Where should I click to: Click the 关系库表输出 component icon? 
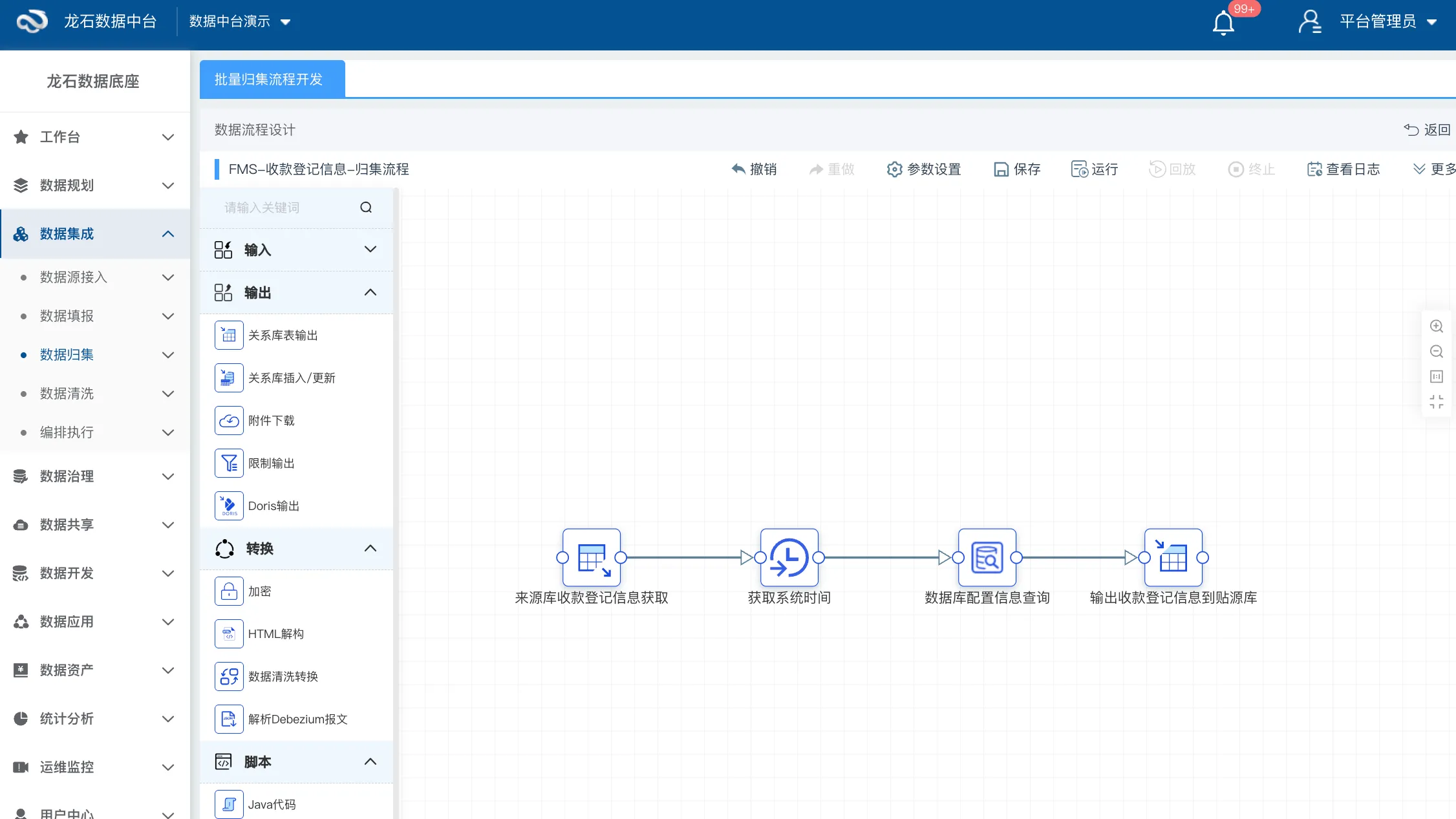(229, 335)
